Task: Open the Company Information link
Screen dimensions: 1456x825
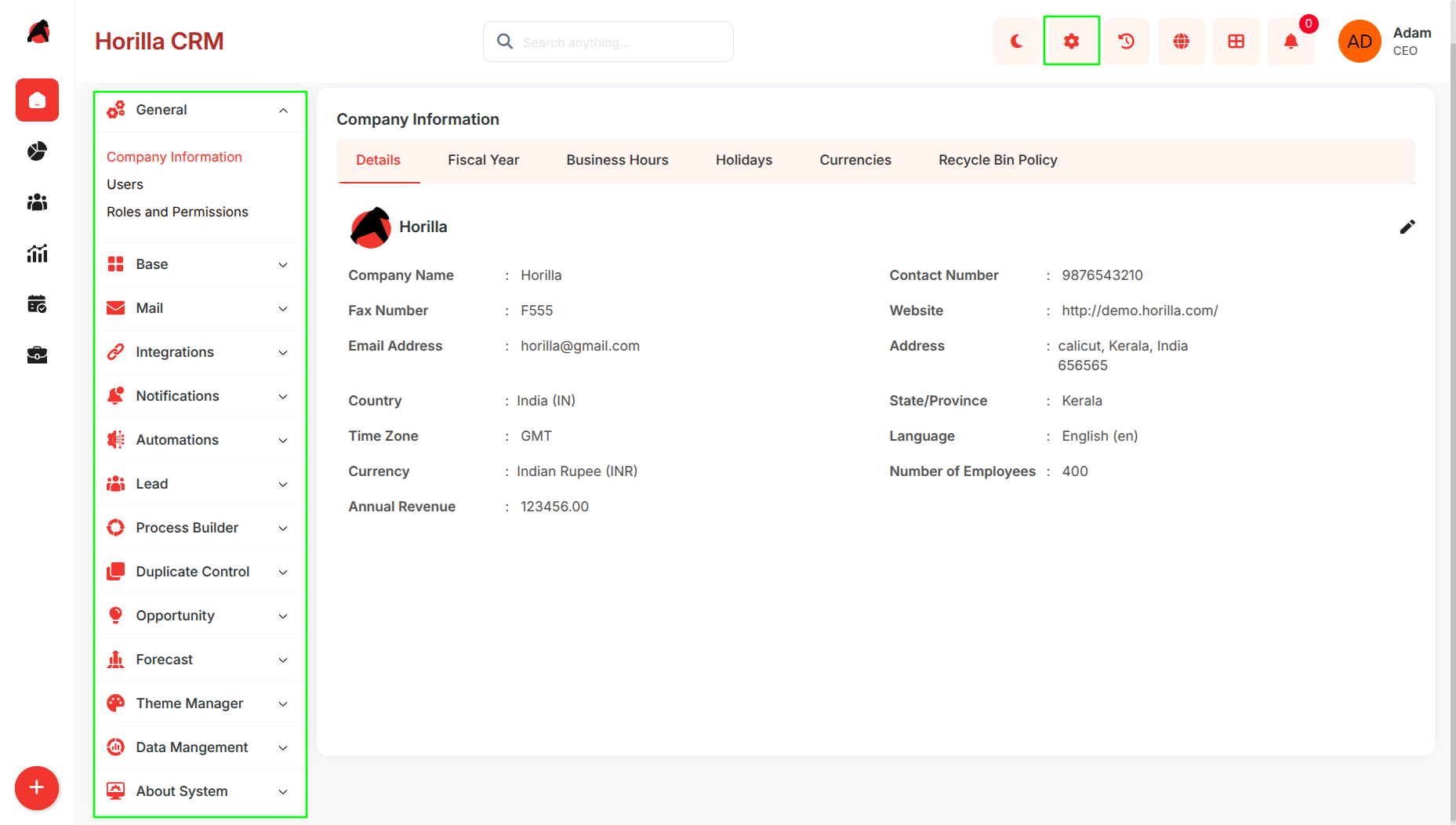Action: 175,157
